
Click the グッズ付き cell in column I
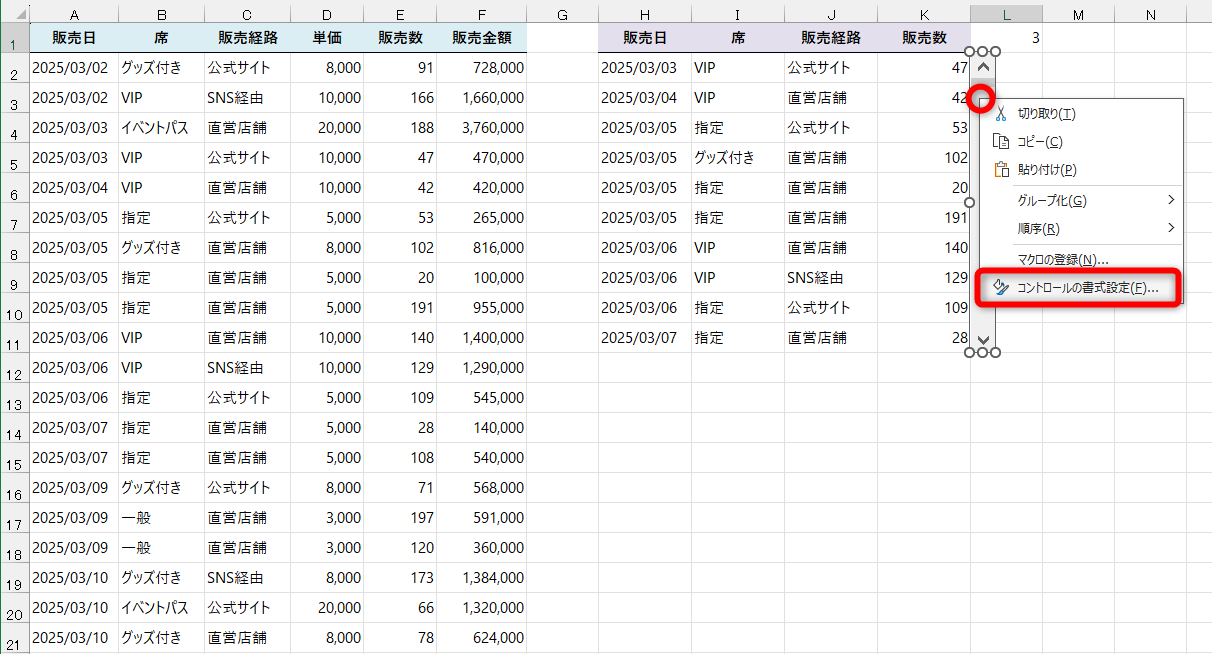click(738, 158)
